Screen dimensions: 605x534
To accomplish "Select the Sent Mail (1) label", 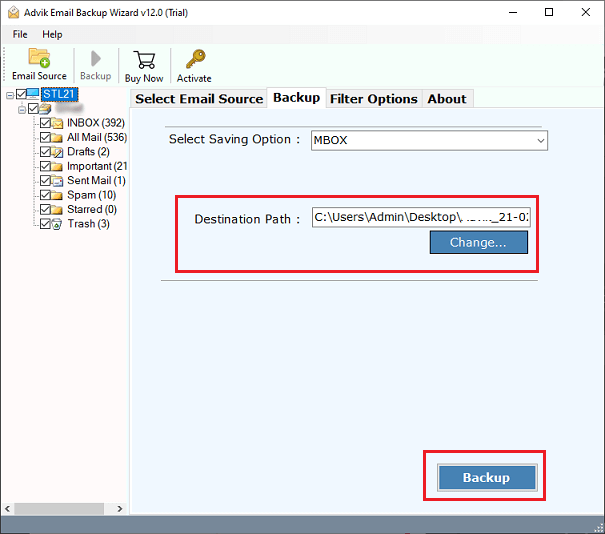I will [x=96, y=181].
